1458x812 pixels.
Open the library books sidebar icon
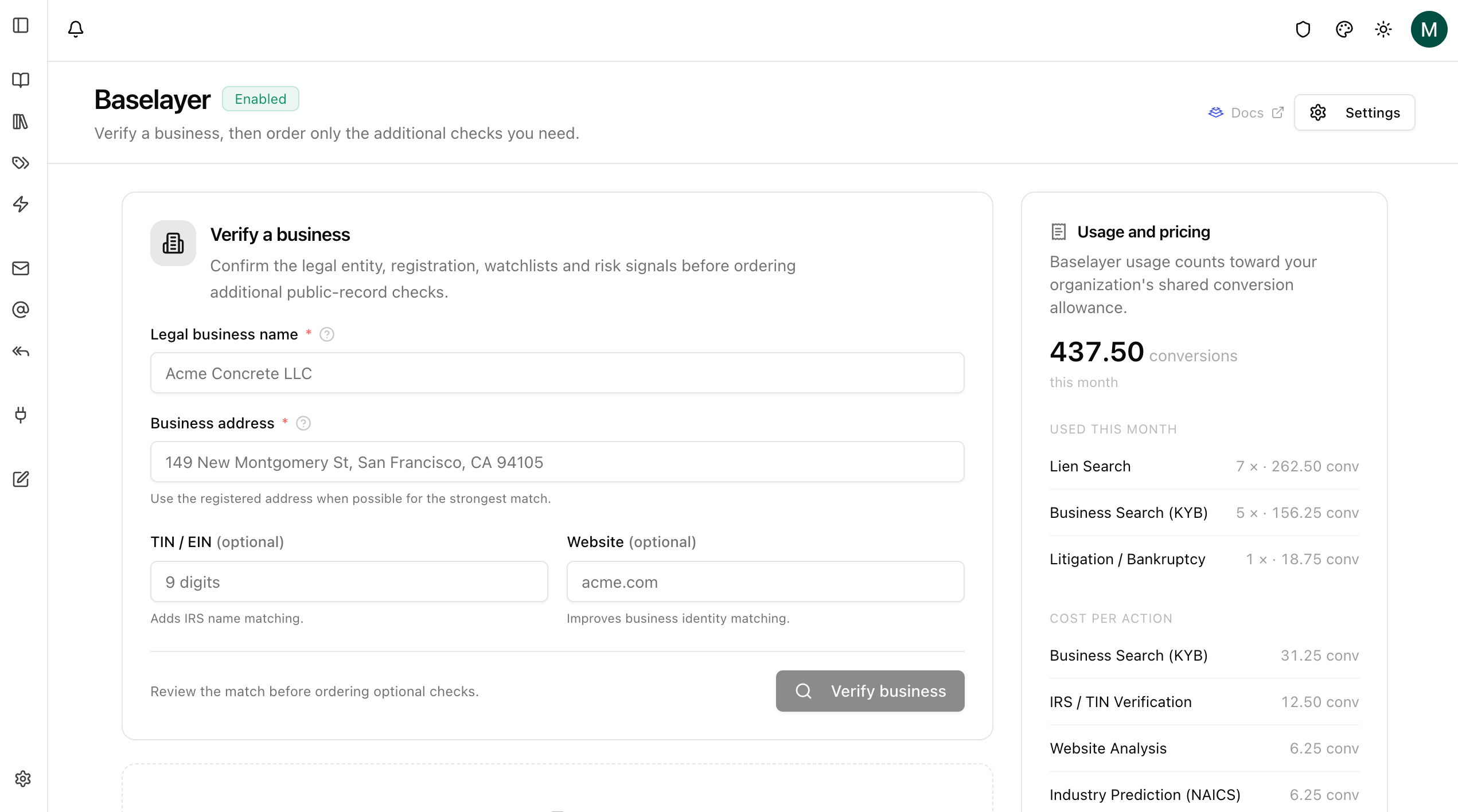pos(21,122)
